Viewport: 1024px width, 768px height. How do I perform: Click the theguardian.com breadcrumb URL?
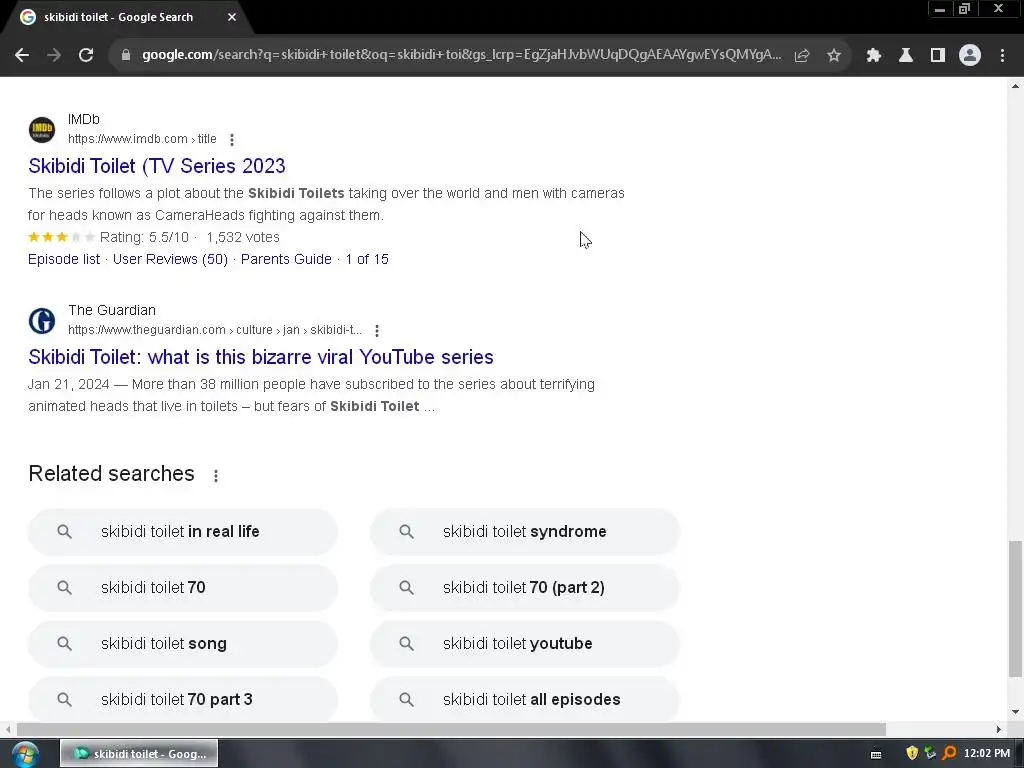214,330
